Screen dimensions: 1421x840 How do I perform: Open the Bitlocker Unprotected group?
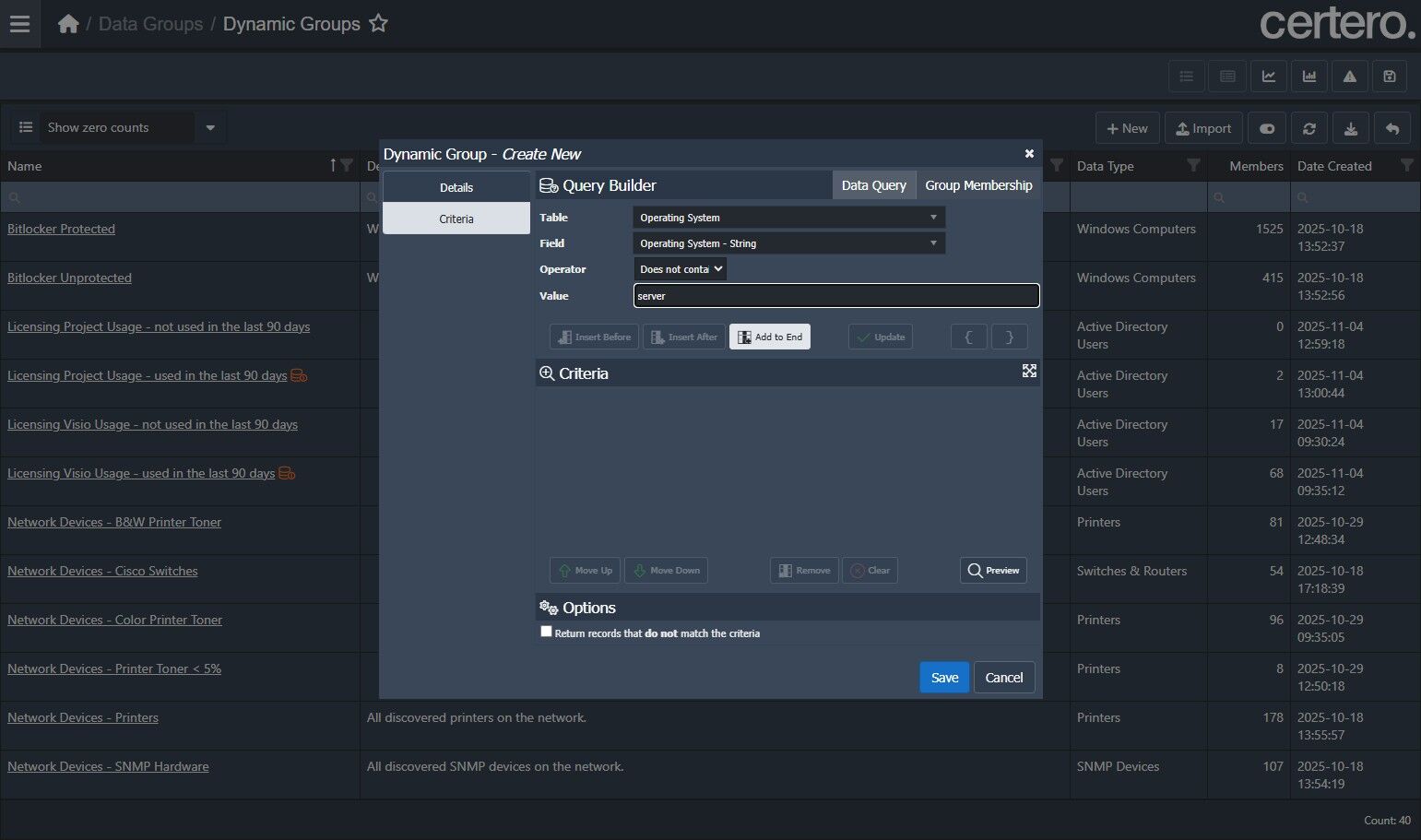[69, 278]
